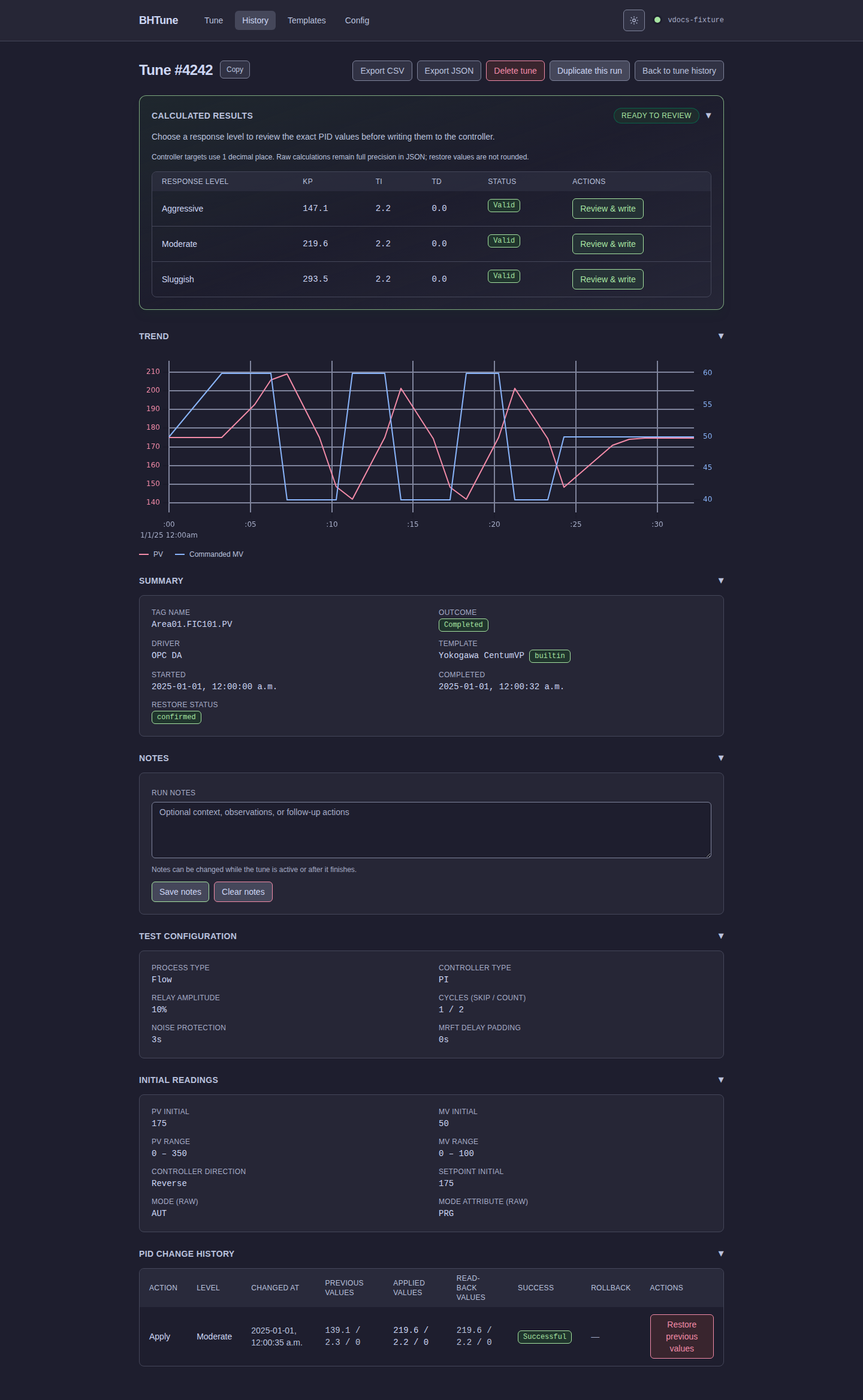The height and width of the screenshot is (1400, 863).
Task: Collapse the Notes section
Action: (x=721, y=758)
